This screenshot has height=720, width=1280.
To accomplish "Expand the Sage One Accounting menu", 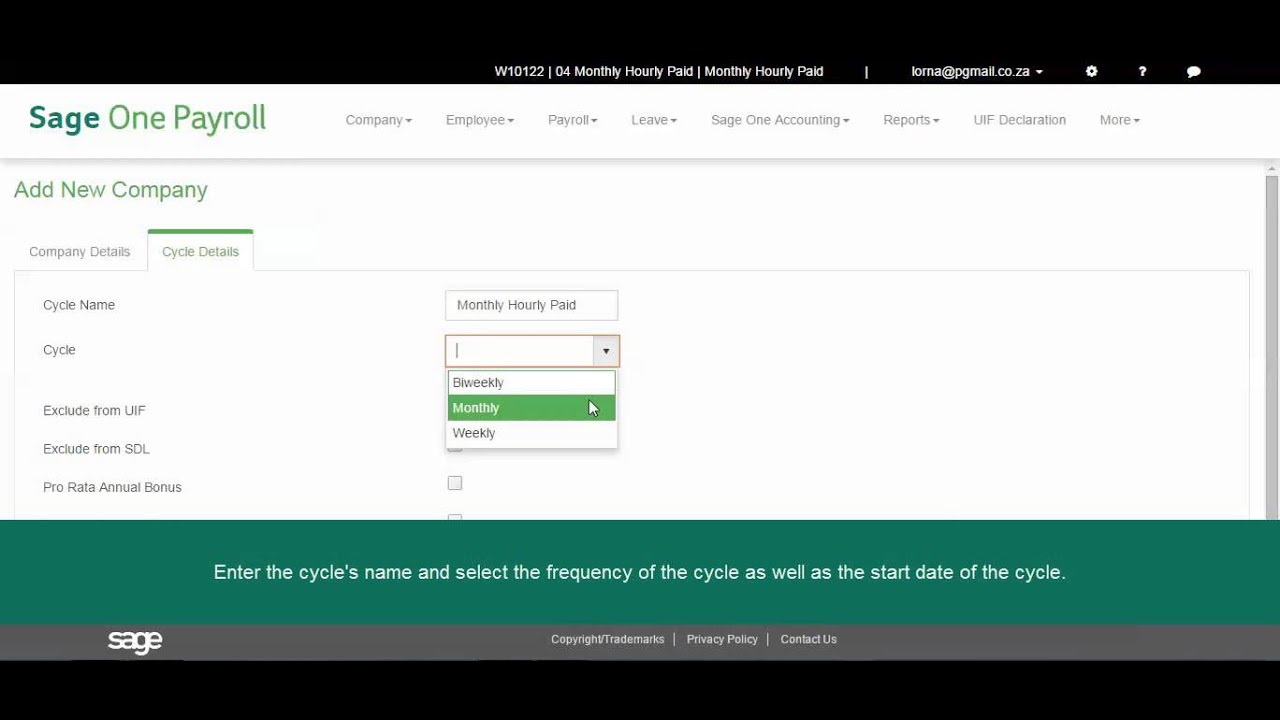I will click(x=780, y=120).
